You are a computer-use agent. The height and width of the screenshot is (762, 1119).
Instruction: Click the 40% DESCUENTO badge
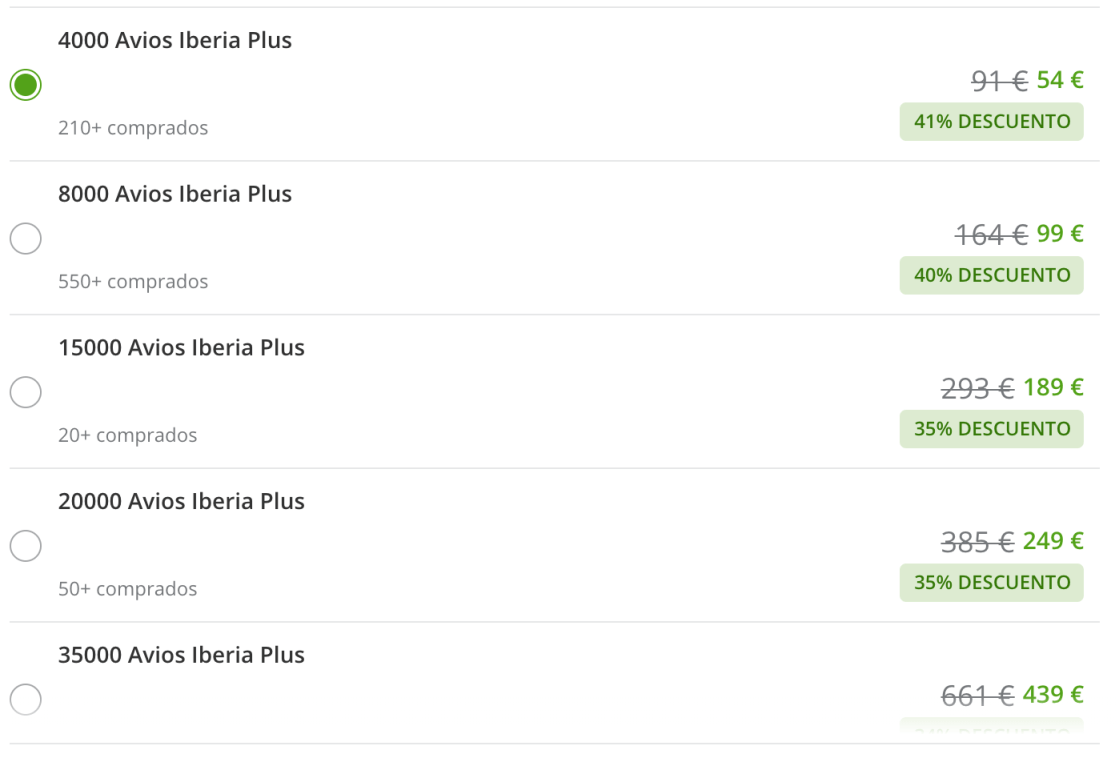pos(991,275)
